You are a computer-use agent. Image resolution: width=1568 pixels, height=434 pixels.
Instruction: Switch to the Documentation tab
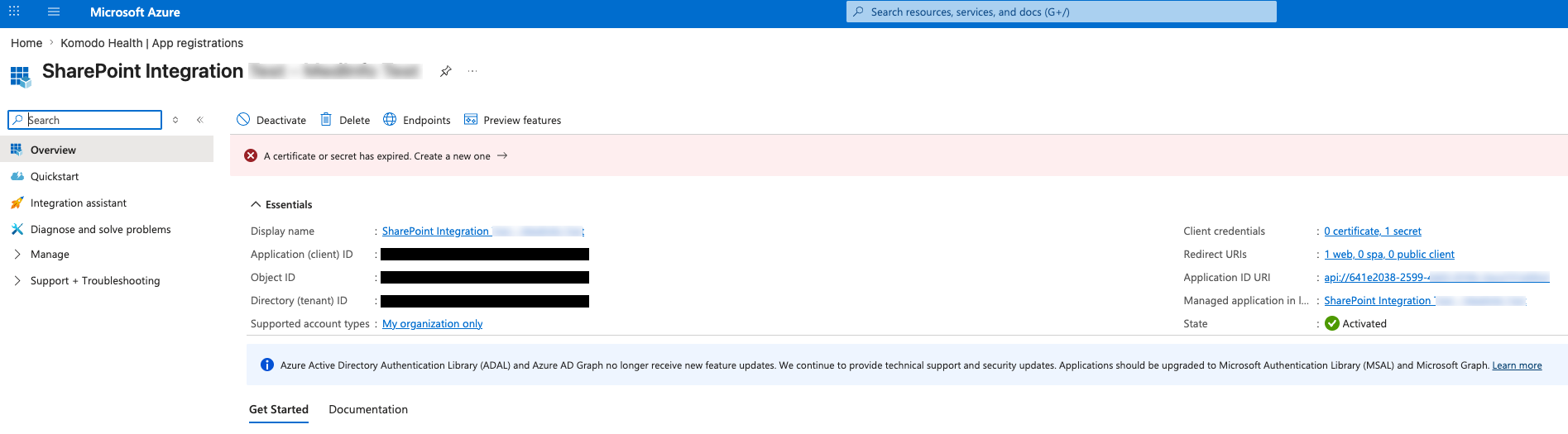[368, 410]
